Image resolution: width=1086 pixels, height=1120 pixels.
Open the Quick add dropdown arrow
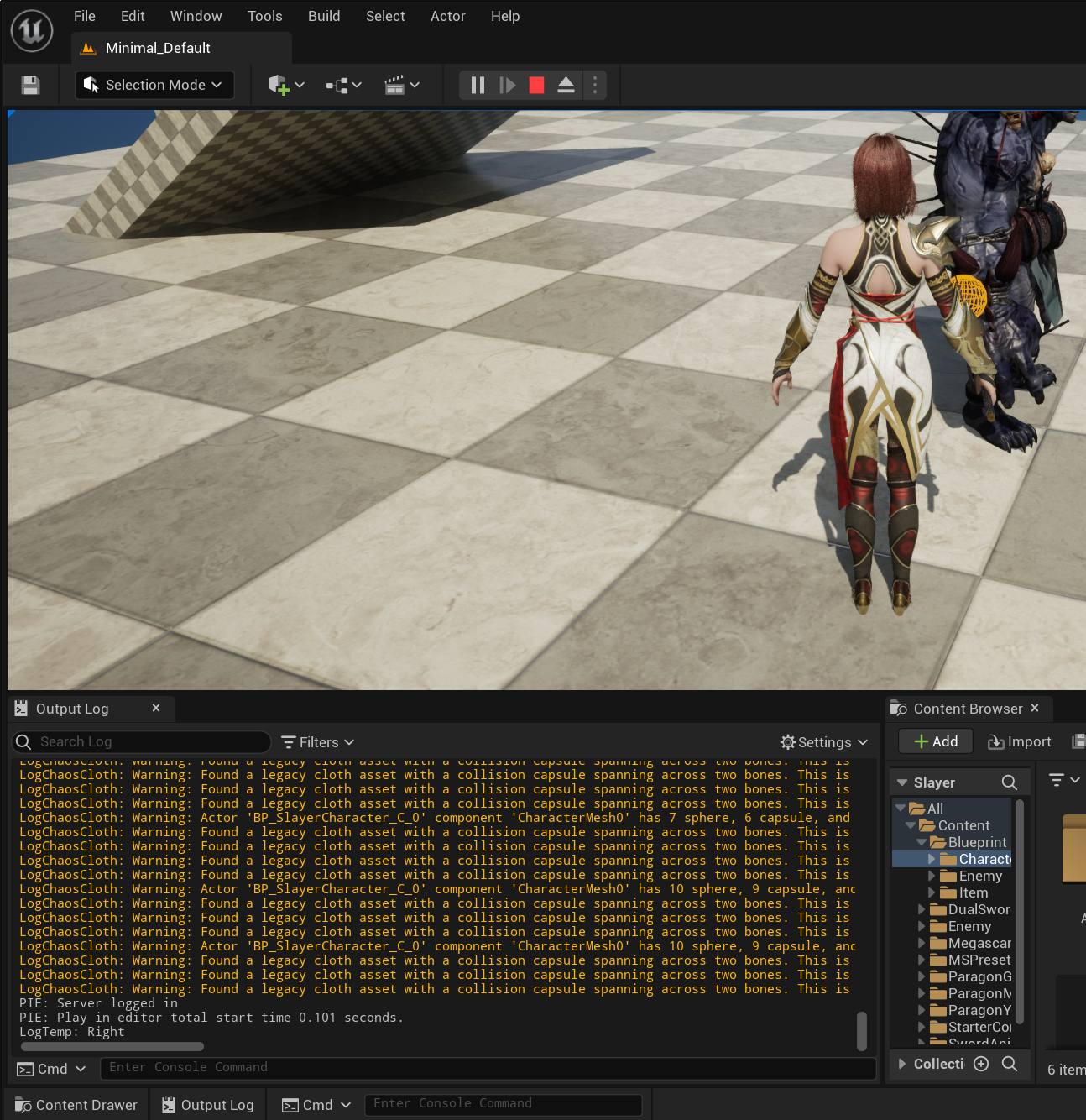(x=300, y=85)
